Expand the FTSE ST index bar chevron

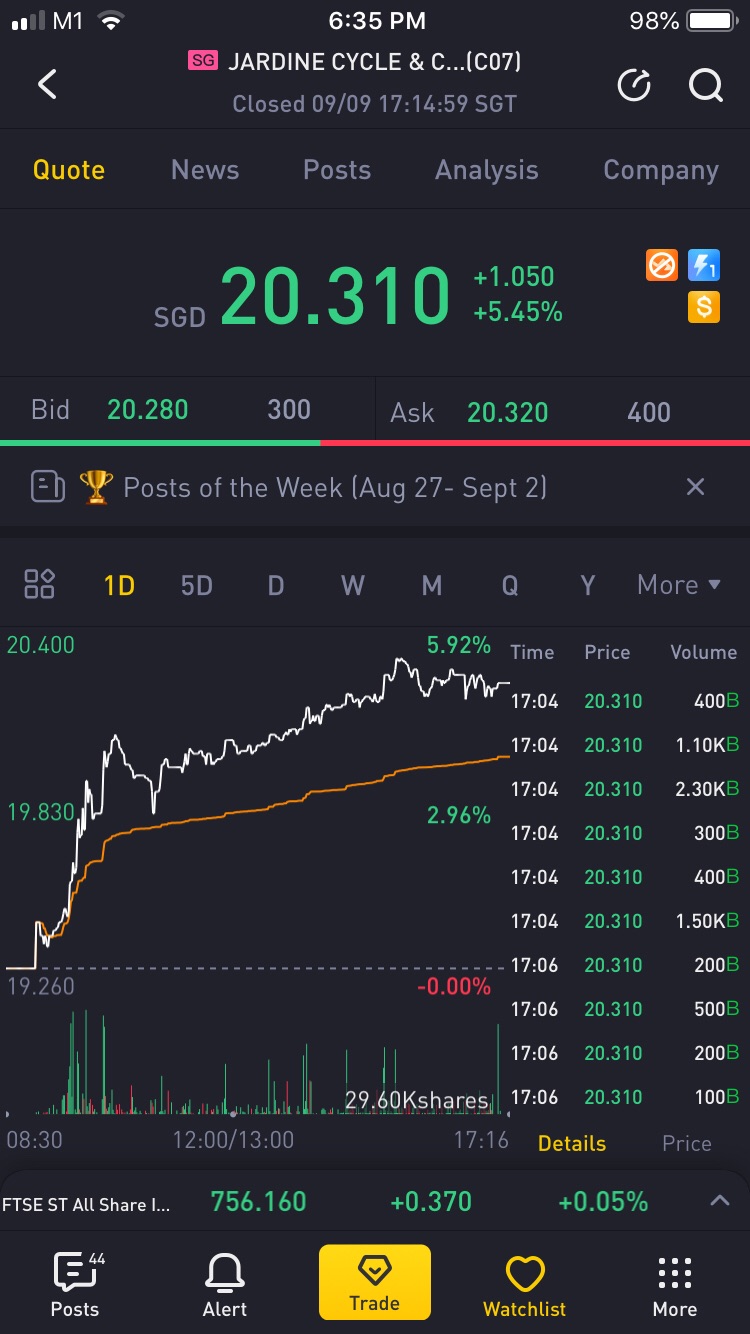(720, 1201)
